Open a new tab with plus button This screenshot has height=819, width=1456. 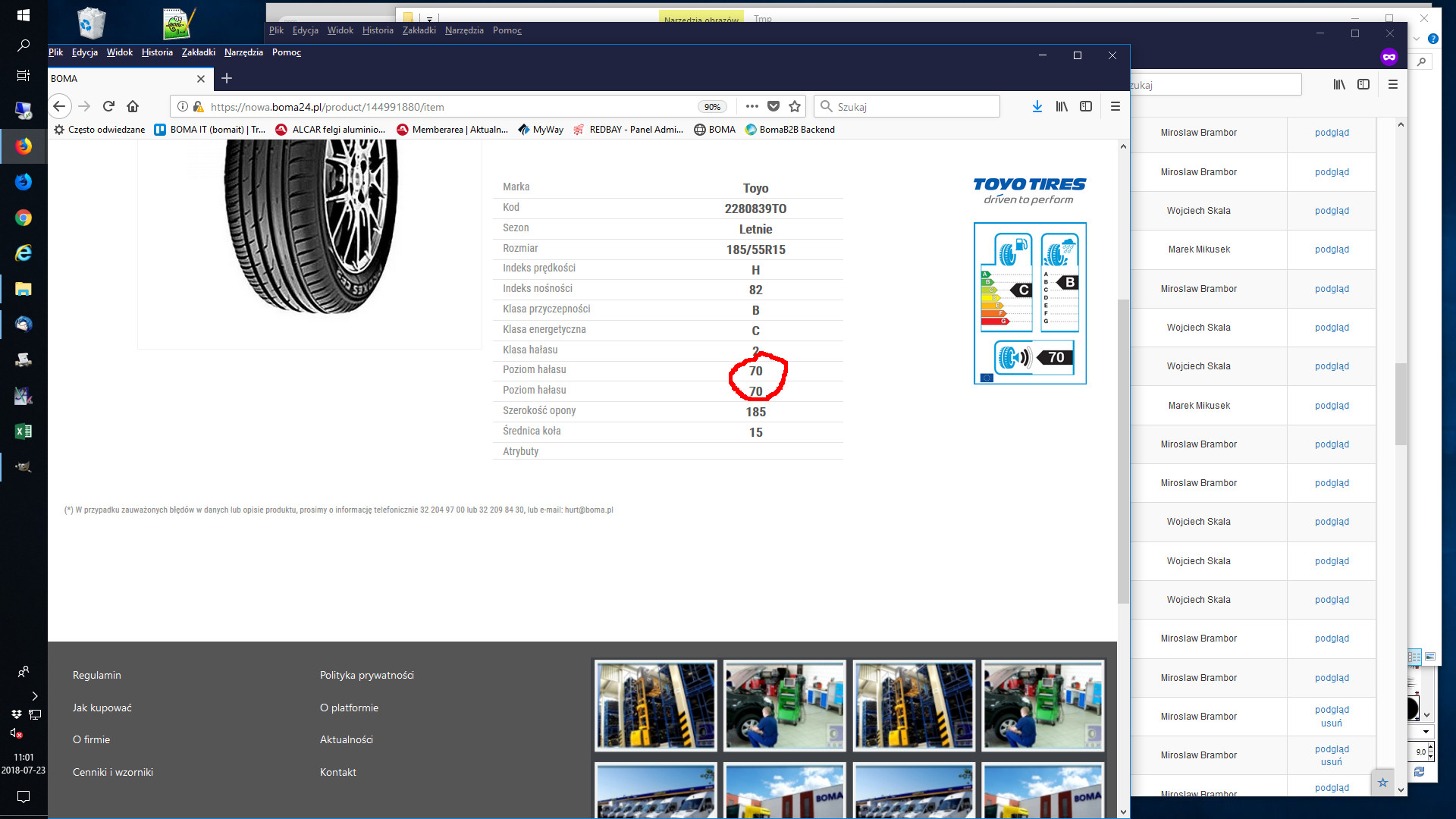coord(227,78)
